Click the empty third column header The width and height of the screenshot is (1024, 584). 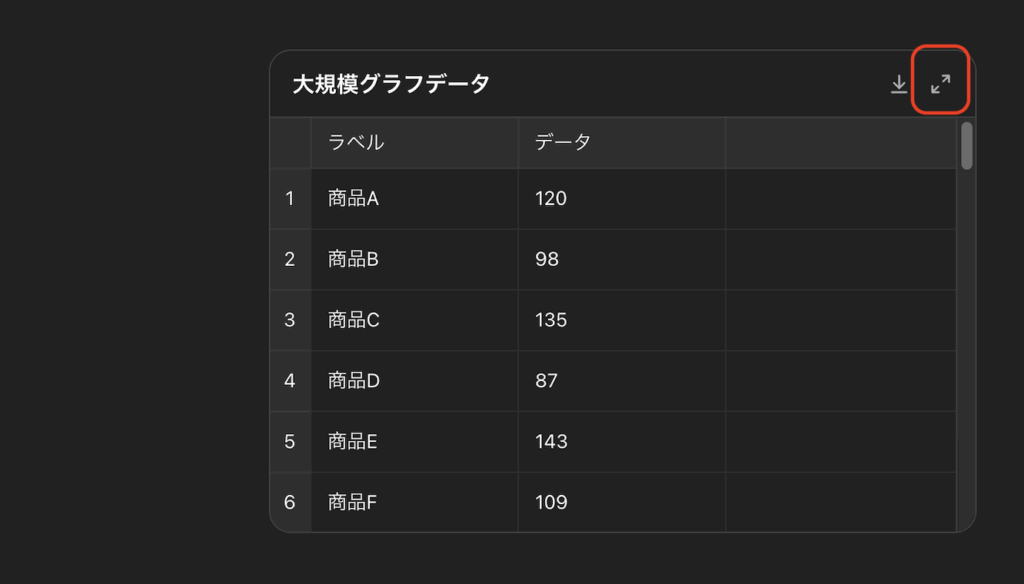point(841,142)
